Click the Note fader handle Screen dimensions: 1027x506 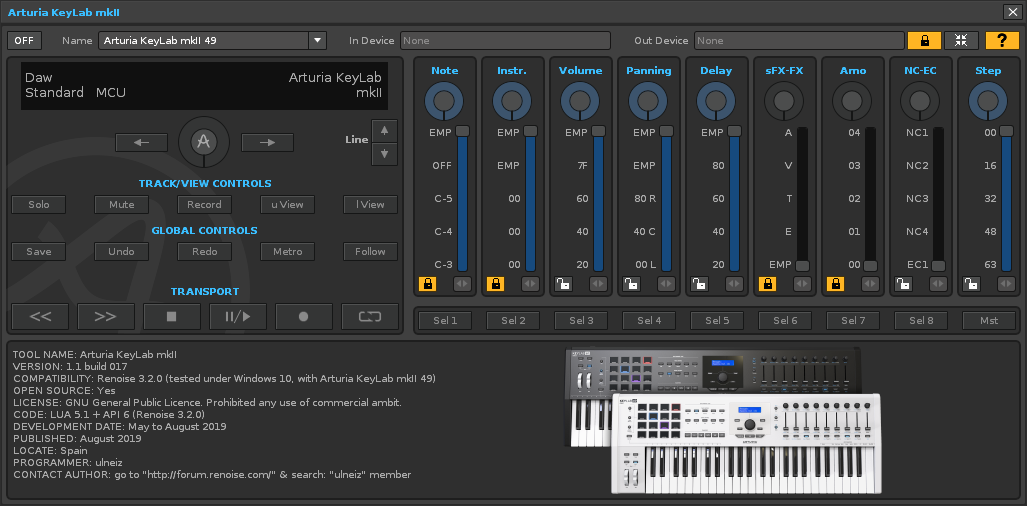coord(462,131)
